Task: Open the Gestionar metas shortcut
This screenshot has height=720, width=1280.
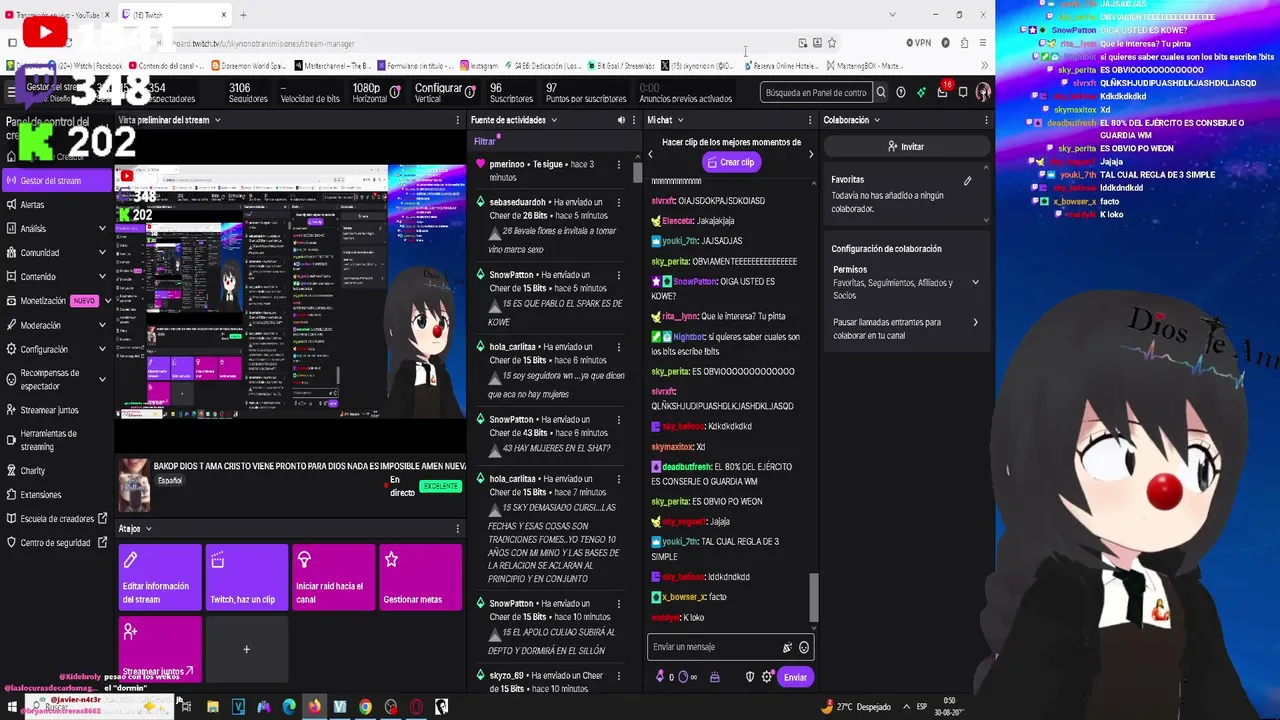Action: tap(420, 577)
